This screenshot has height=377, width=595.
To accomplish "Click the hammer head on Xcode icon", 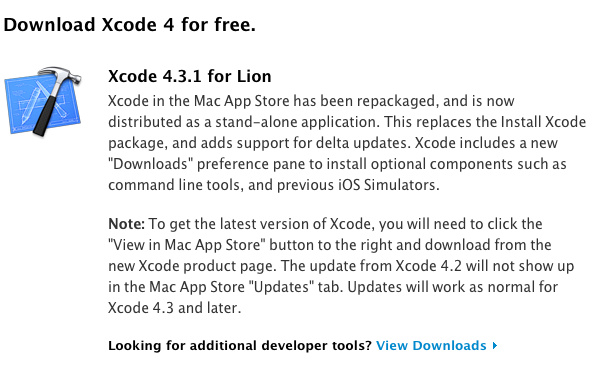I will [61, 75].
